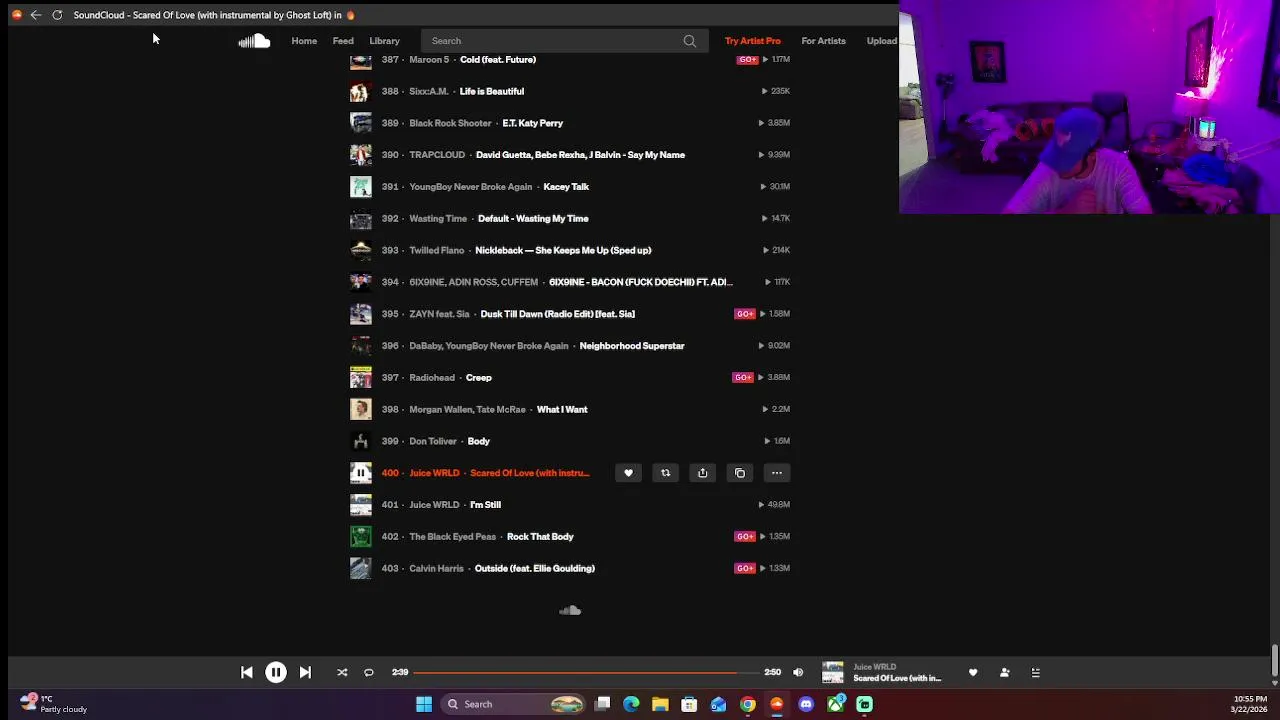Open the Library tab

pos(384,41)
